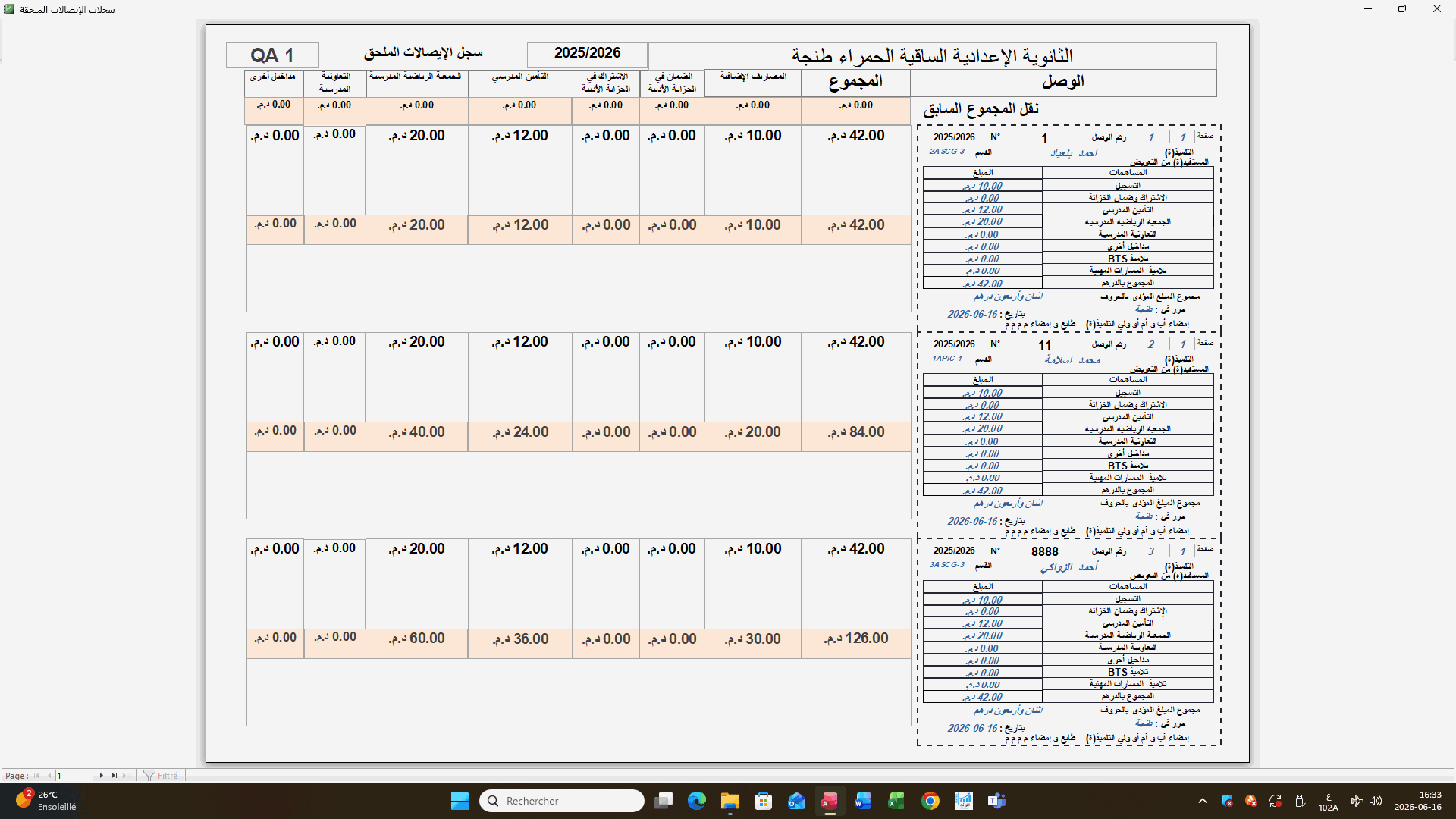The image size is (1456, 819).
Task: Click the cumulative total '84.00'
Action: click(x=856, y=432)
